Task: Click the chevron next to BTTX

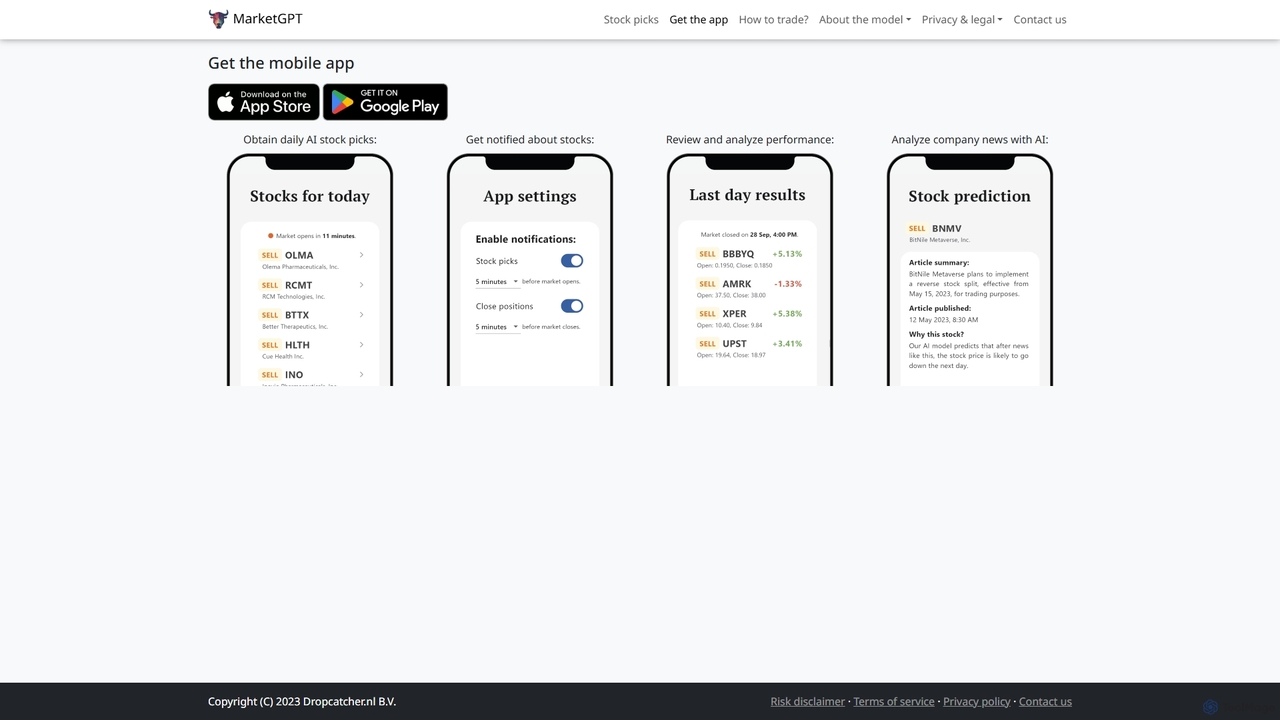Action: tap(361, 315)
